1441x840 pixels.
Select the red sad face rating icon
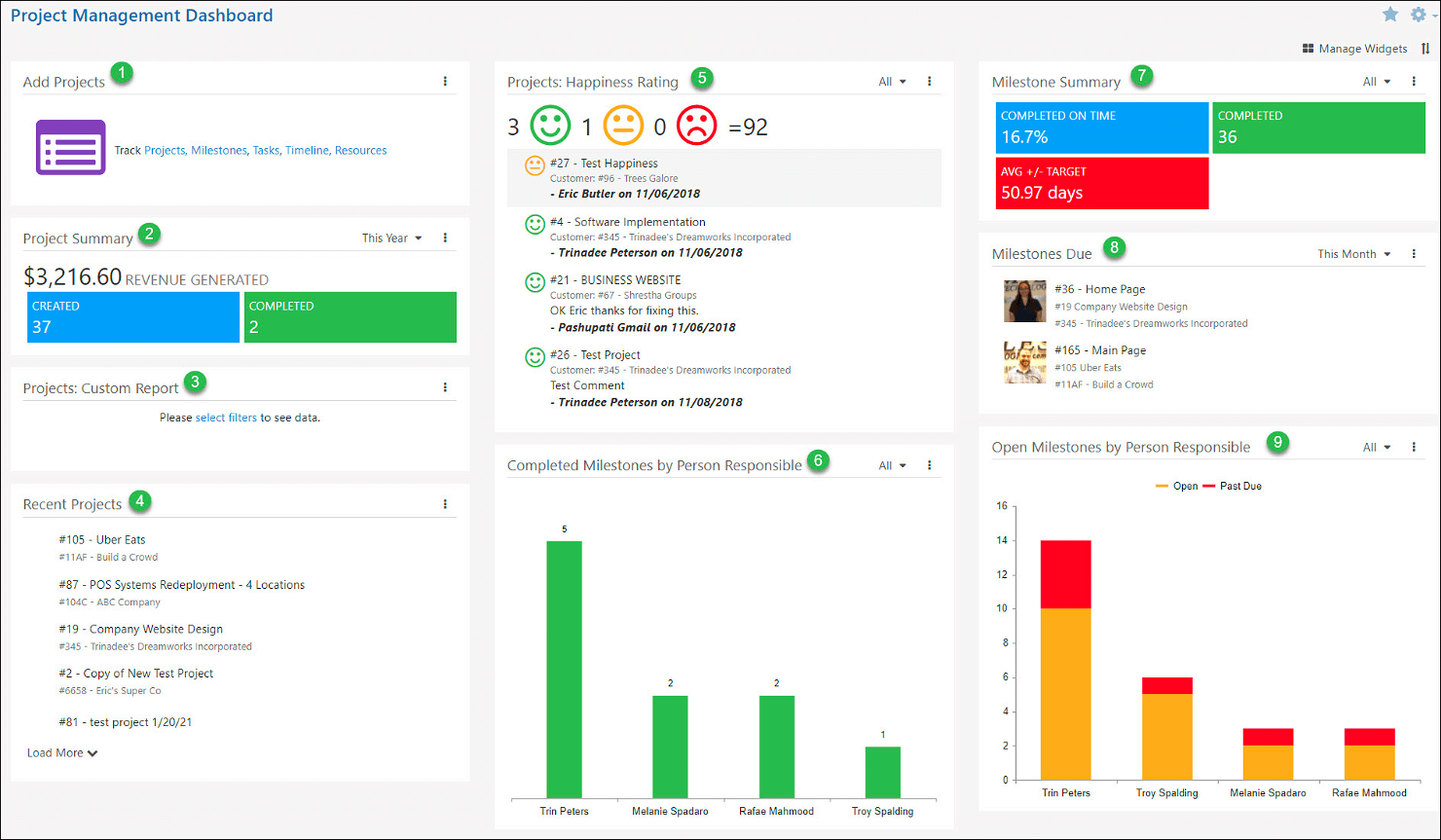tap(697, 125)
